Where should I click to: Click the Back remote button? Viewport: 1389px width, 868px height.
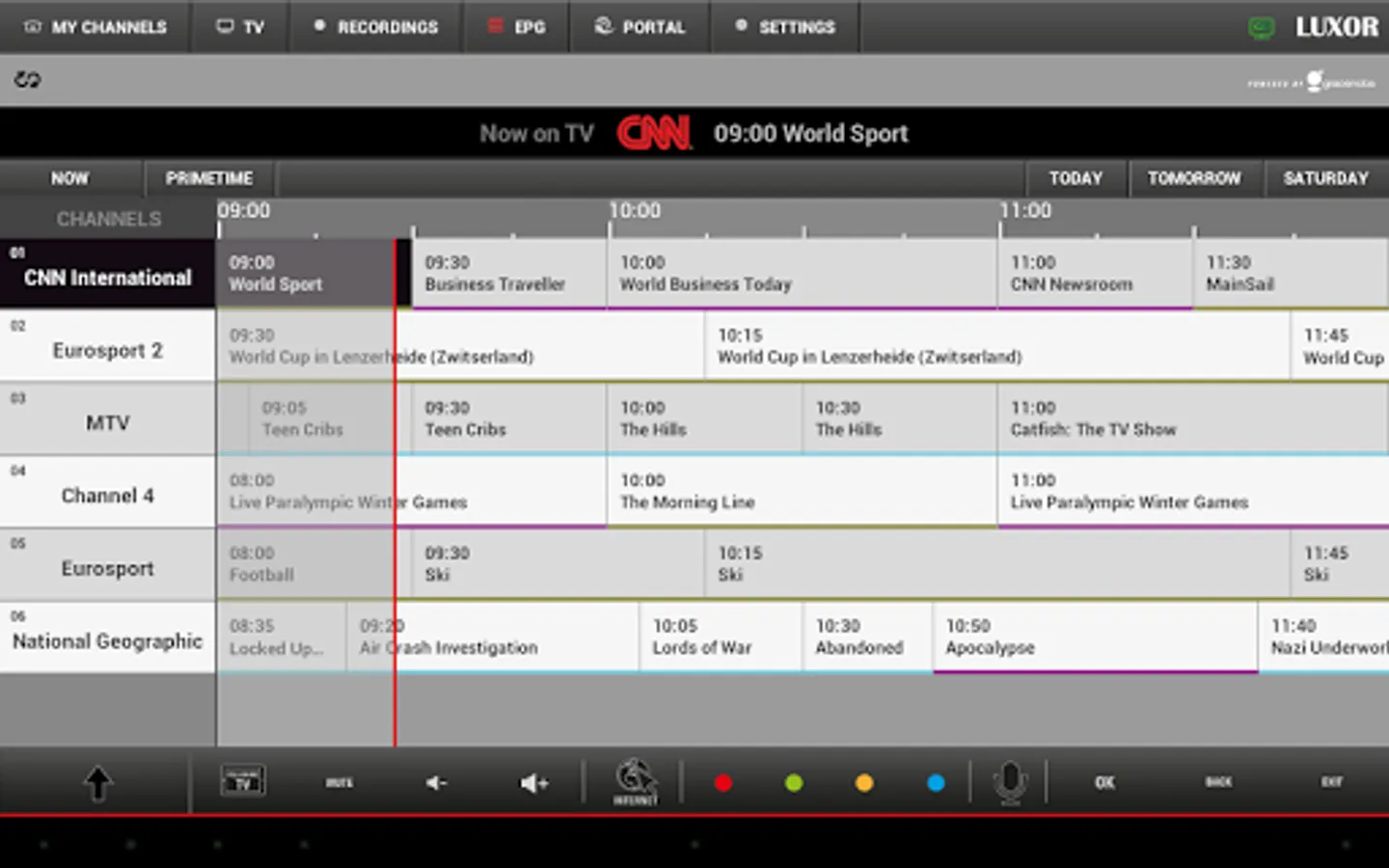tap(1218, 782)
